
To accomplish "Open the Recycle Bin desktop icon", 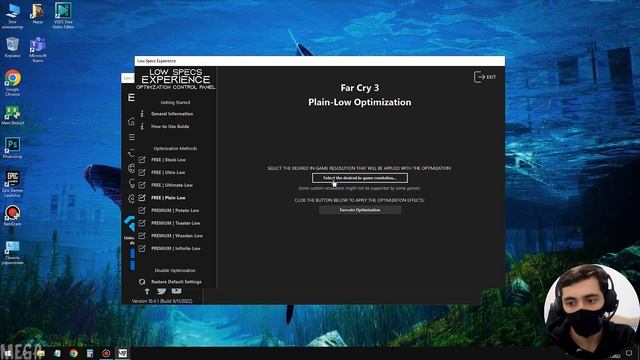I will tap(12, 47).
